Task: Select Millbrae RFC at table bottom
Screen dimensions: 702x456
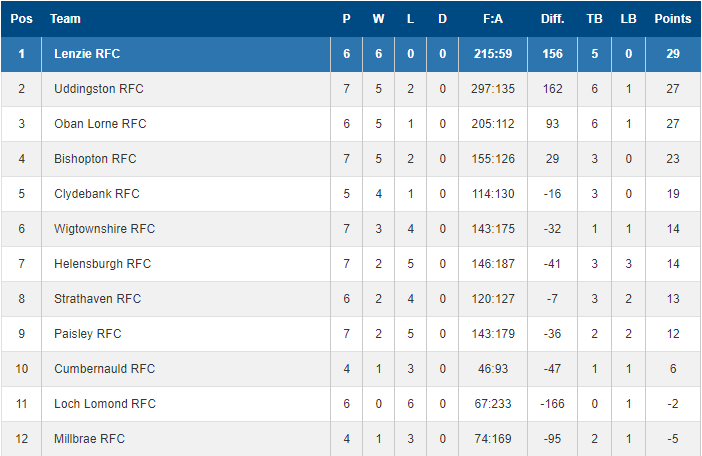Action: (89, 439)
